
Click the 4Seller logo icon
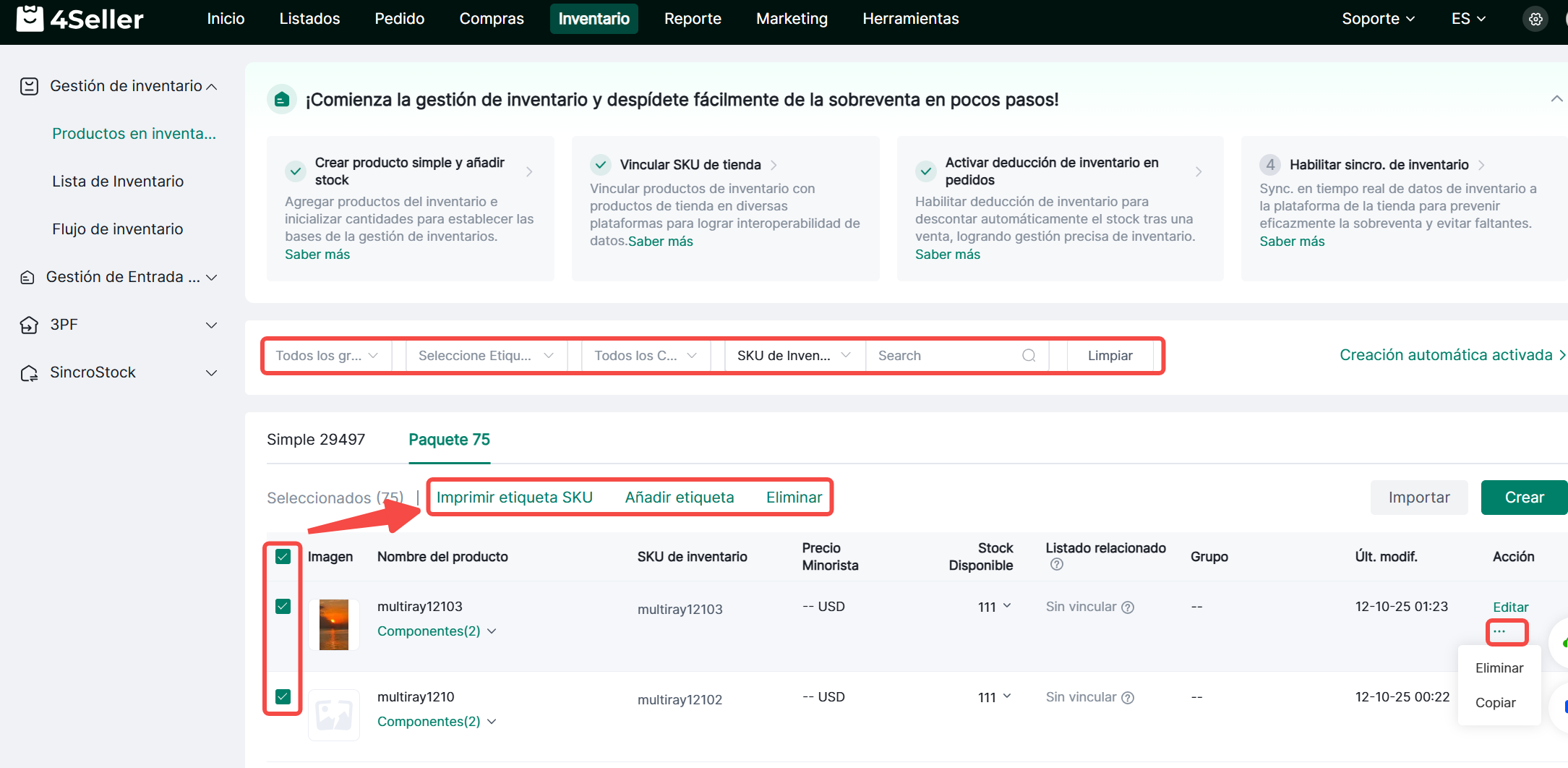pos(30,19)
